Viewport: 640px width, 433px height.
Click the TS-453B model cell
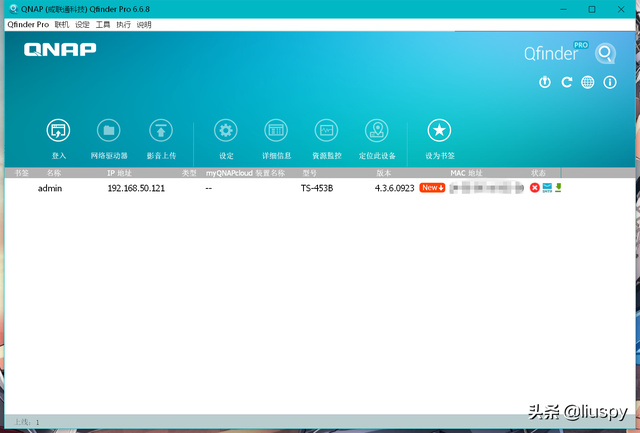pyautogui.click(x=317, y=188)
